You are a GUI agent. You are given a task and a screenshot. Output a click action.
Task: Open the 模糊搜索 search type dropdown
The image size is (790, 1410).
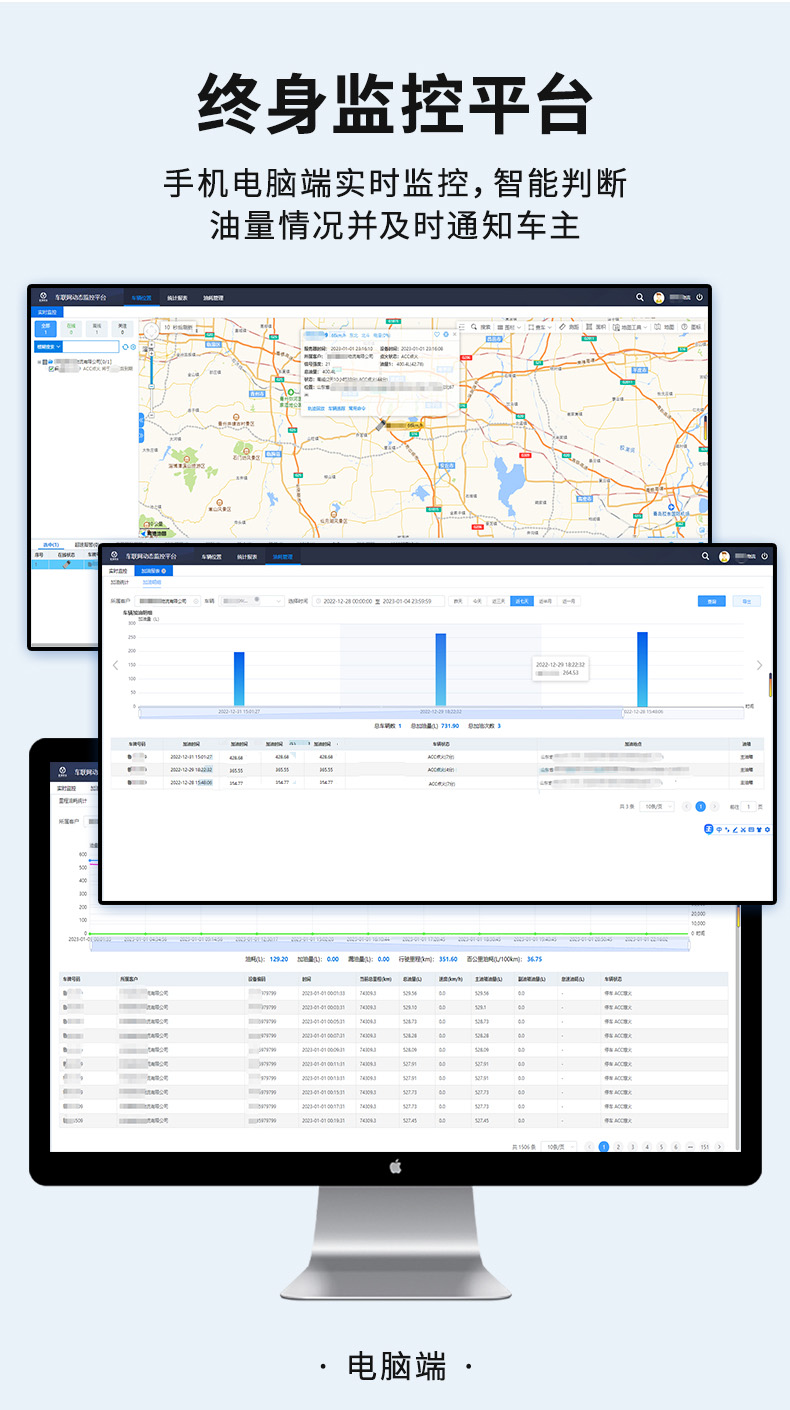tap(48, 347)
